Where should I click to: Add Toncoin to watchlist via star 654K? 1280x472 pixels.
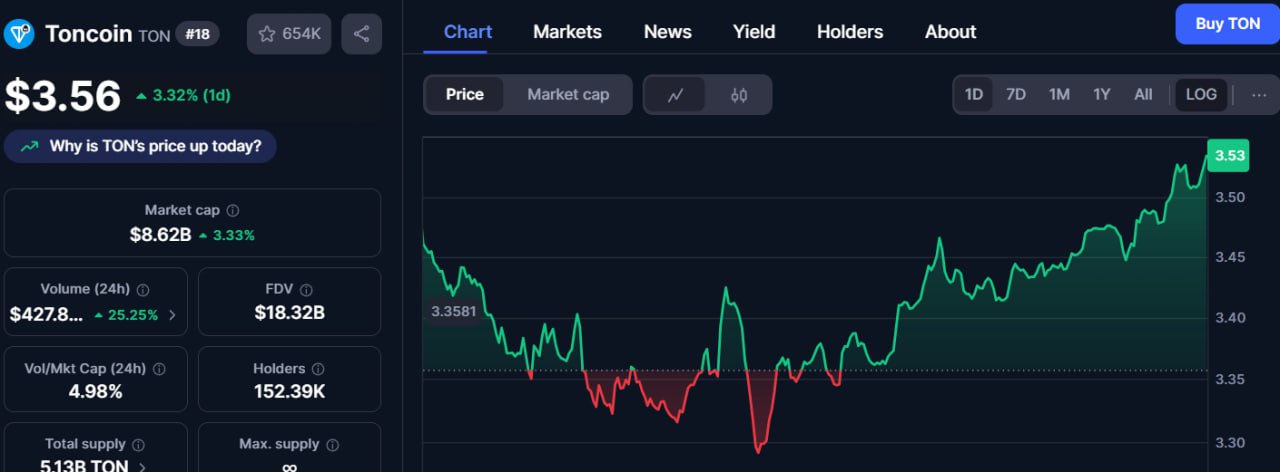[x=289, y=34]
